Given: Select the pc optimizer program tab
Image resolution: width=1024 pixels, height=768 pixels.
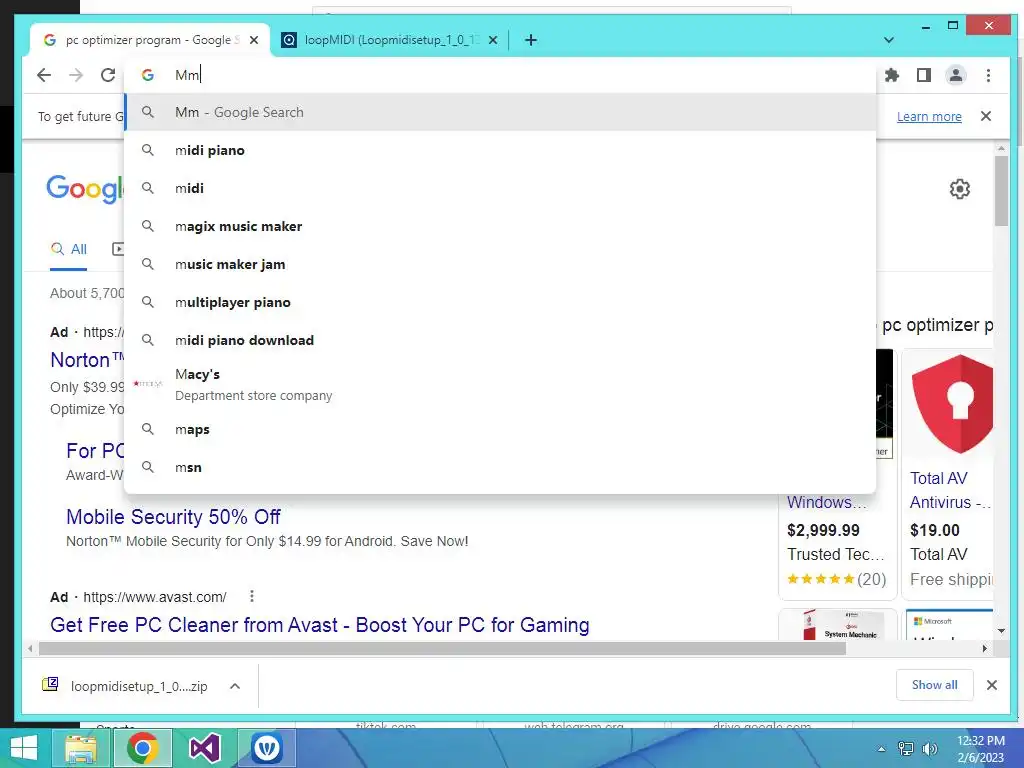Looking at the screenshot, I should pyautogui.click(x=150, y=40).
